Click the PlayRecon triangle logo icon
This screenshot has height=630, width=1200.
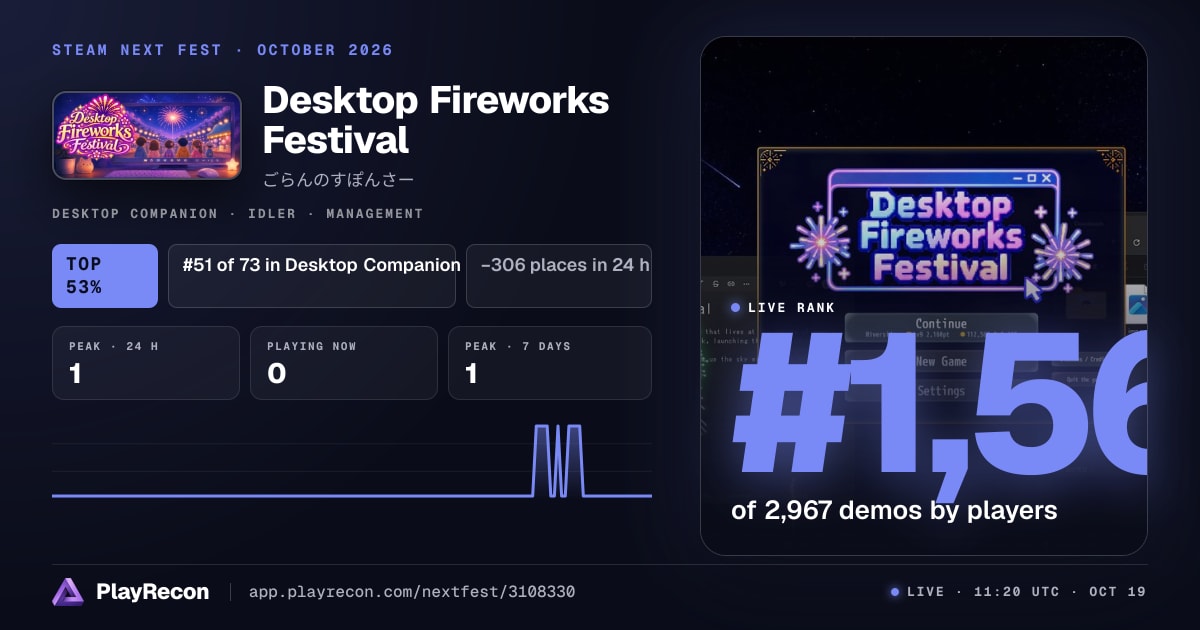tap(68, 592)
